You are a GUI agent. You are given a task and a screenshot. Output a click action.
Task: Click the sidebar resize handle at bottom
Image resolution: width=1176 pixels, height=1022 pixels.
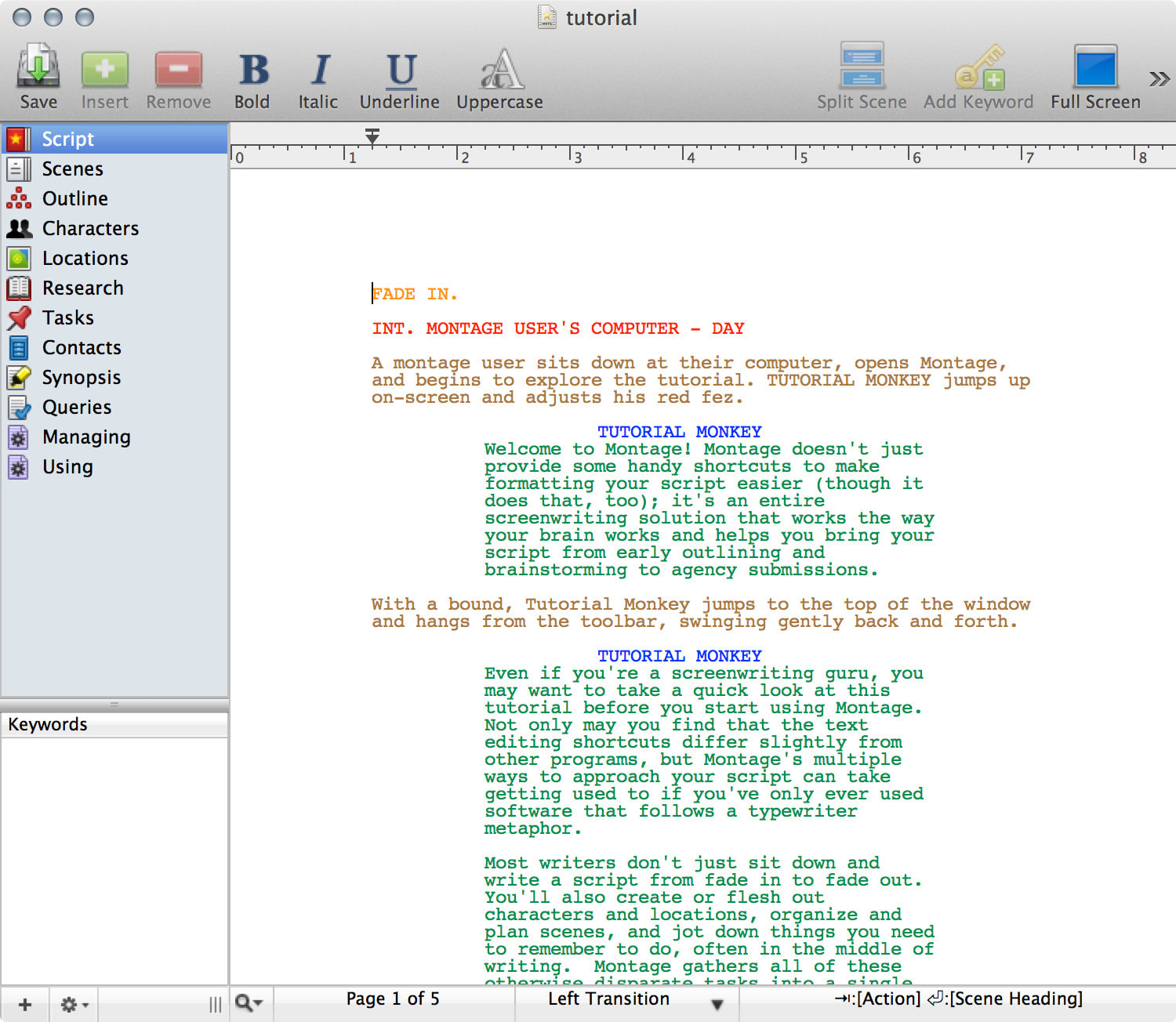click(x=215, y=1004)
